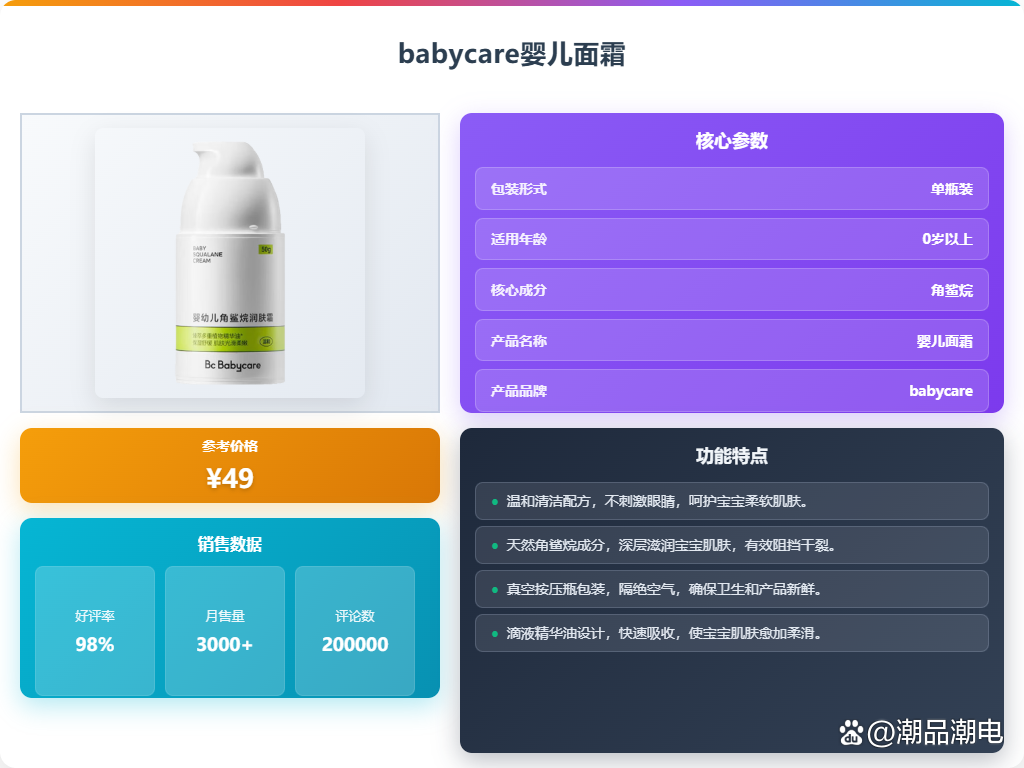Select the 包装形式 parameter row
This screenshot has height=768, width=1024.
731,189
